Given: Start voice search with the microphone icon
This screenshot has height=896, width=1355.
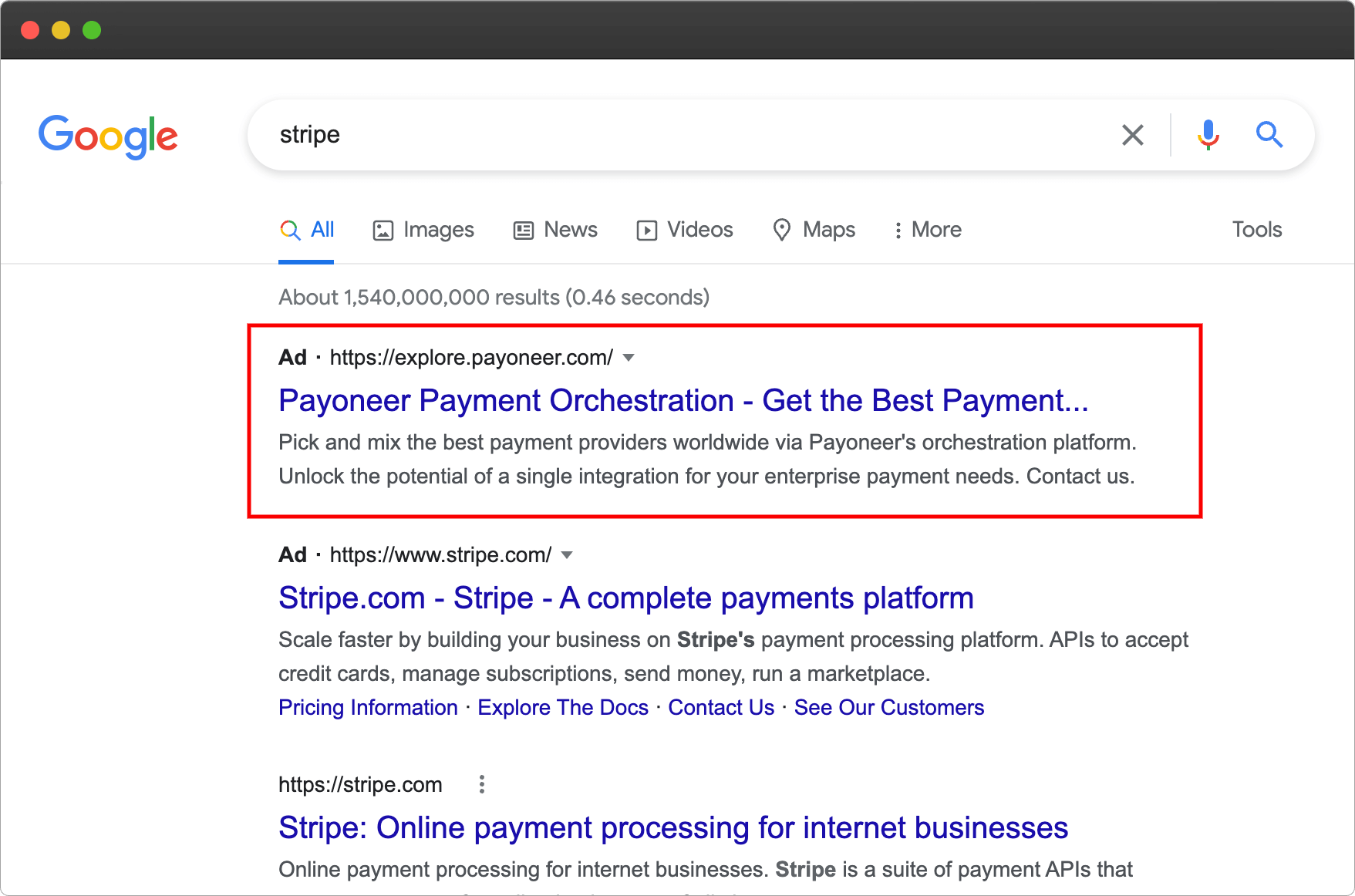Looking at the screenshot, I should tap(1208, 135).
